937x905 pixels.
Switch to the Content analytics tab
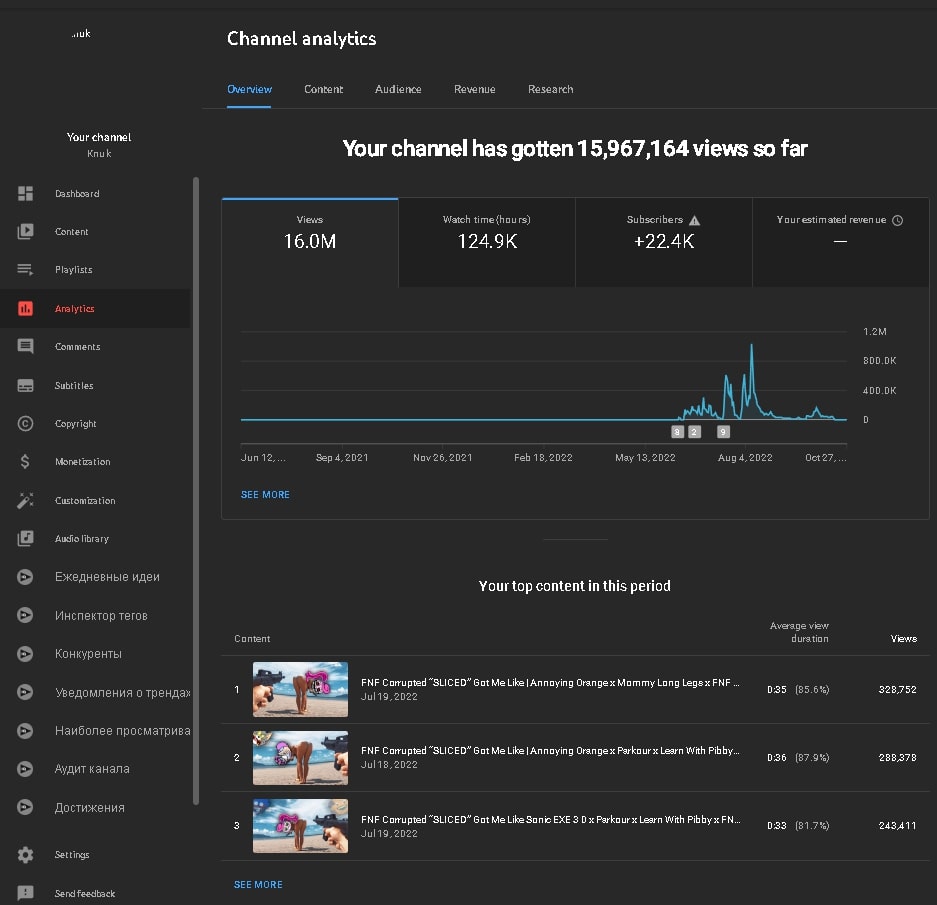(x=323, y=89)
